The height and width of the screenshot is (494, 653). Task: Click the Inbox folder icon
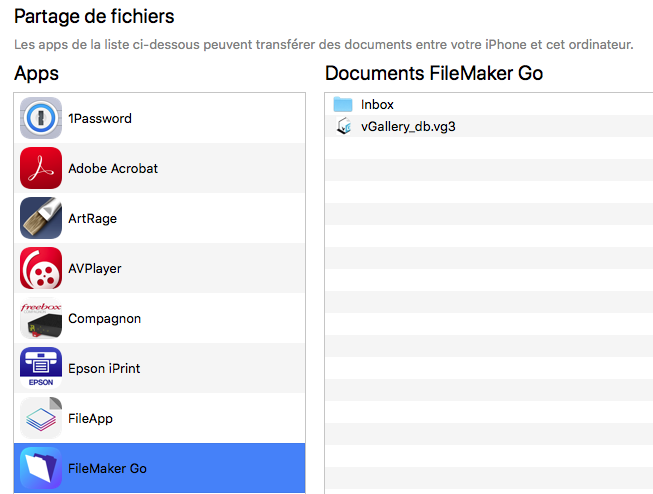[x=343, y=104]
